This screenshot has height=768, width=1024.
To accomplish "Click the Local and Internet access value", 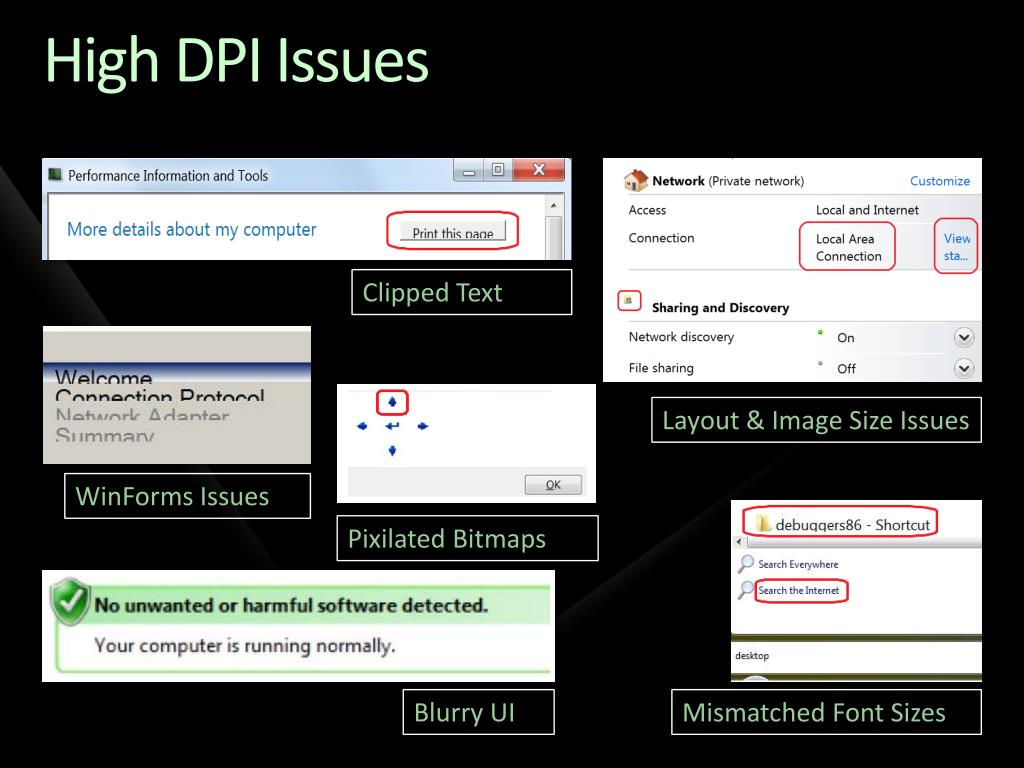I will [867, 210].
